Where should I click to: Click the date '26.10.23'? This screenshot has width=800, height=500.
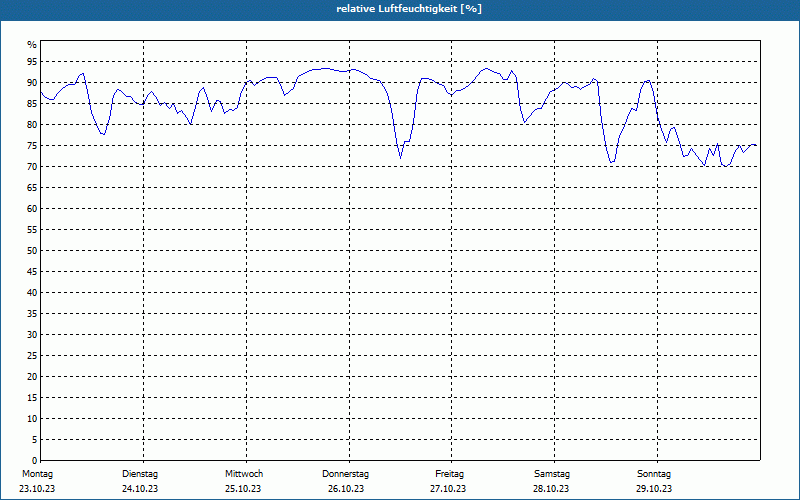click(346, 489)
